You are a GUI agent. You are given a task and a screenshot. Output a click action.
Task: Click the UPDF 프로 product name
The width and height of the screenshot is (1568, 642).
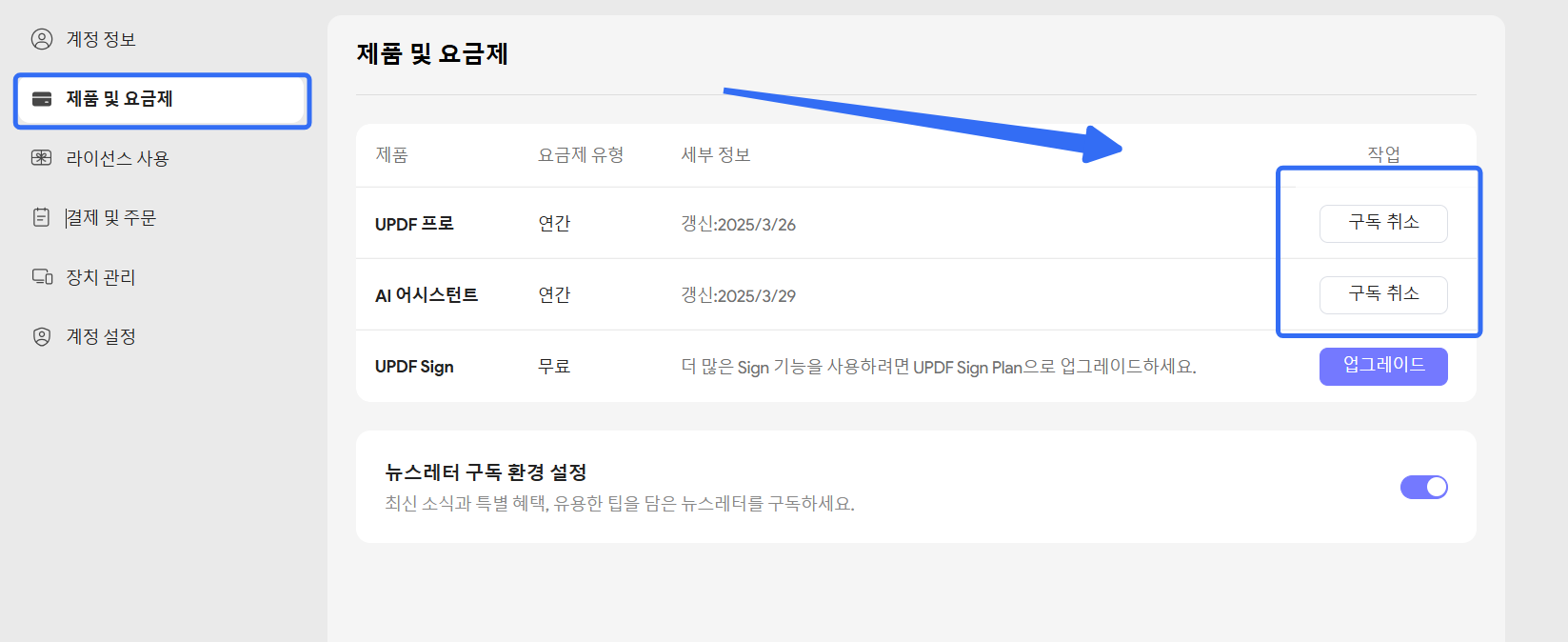414,224
